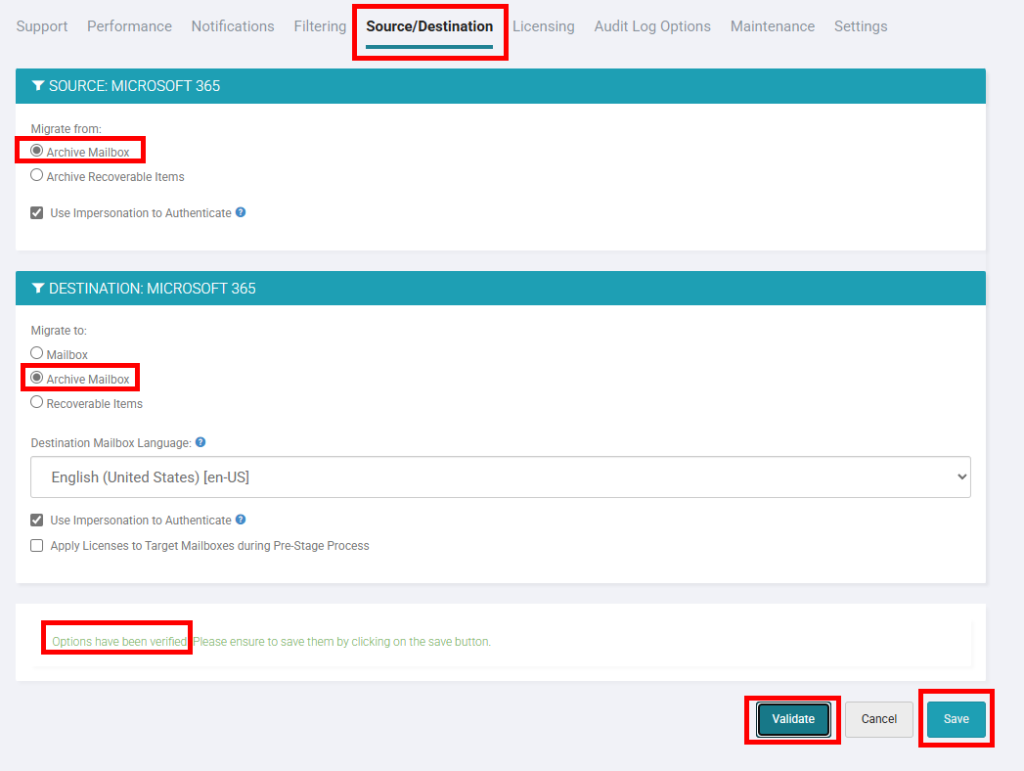Select destination Recoverable Items radio button
Viewport: 1024px width, 771px height.
[x=37, y=402]
